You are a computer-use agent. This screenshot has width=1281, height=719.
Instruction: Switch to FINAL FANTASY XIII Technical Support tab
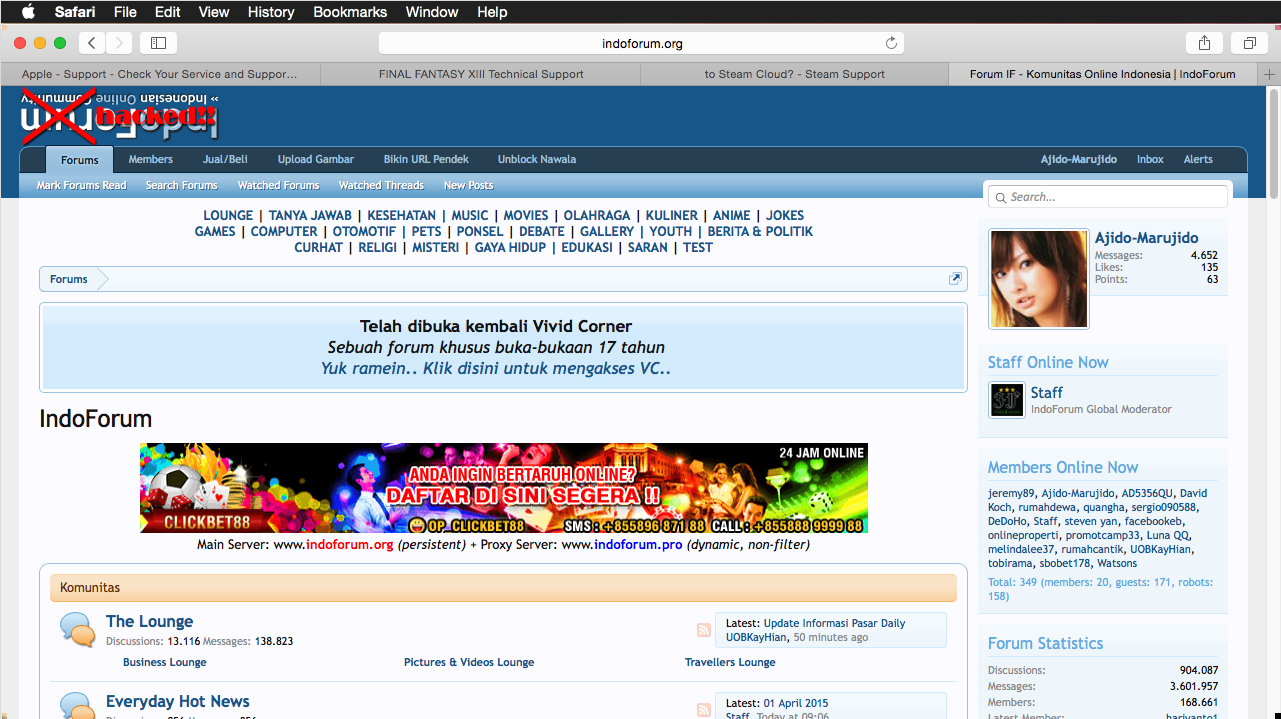pyautogui.click(x=481, y=74)
